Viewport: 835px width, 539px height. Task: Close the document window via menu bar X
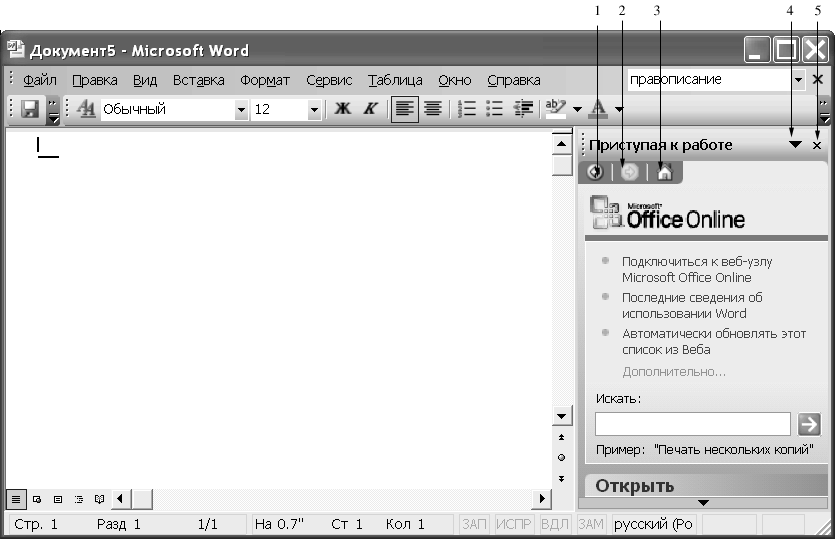click(x=818, y=80)
